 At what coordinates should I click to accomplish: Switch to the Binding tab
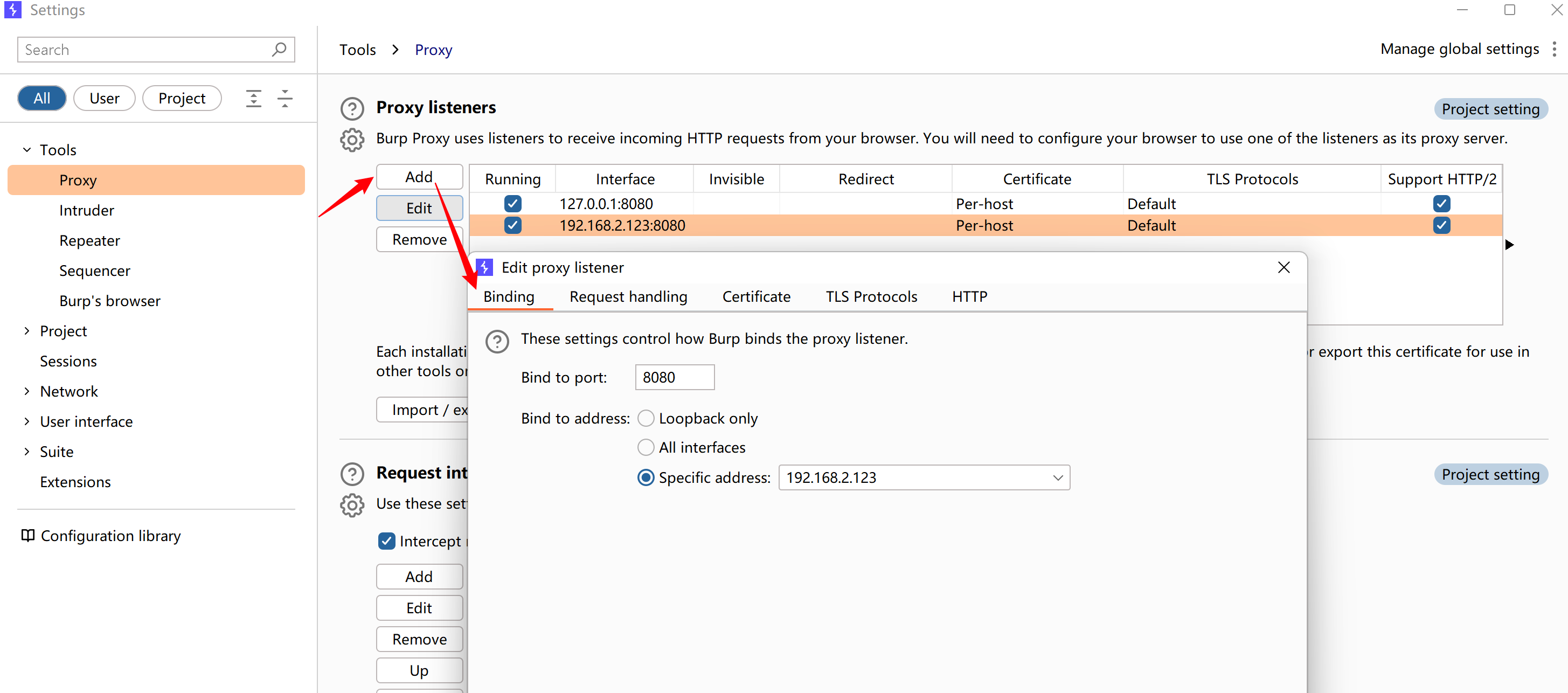(x=509, y=296)
